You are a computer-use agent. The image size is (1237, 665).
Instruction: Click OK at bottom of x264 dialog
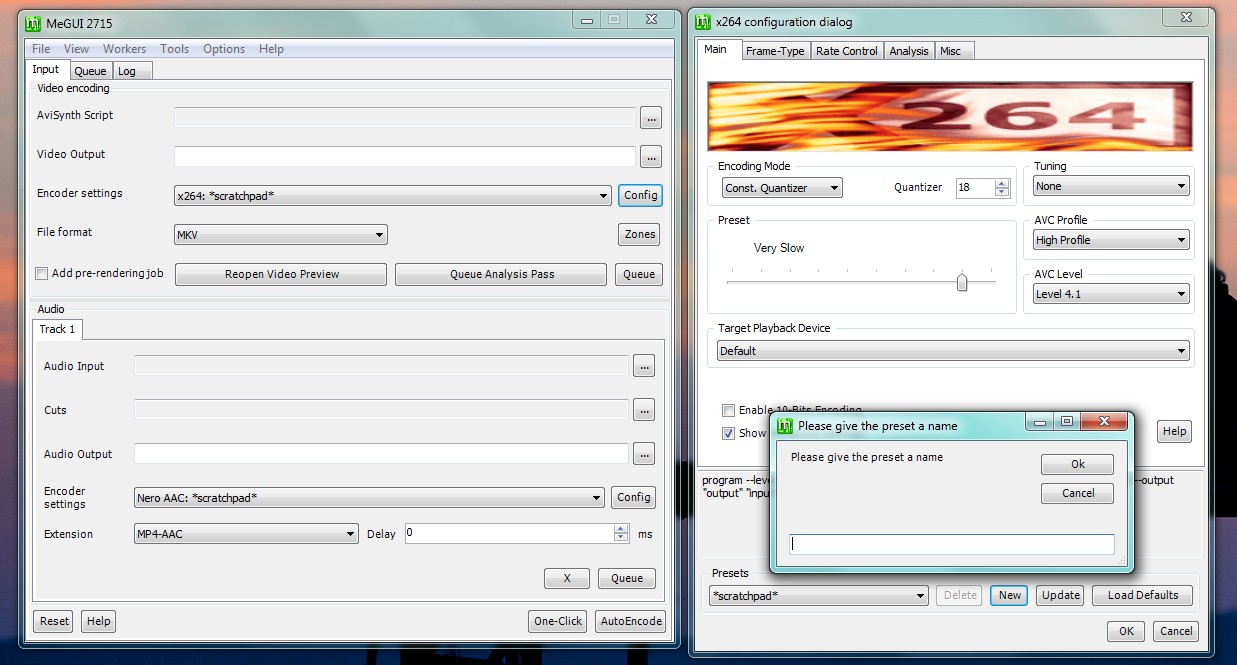click(x=1126, y=631)
